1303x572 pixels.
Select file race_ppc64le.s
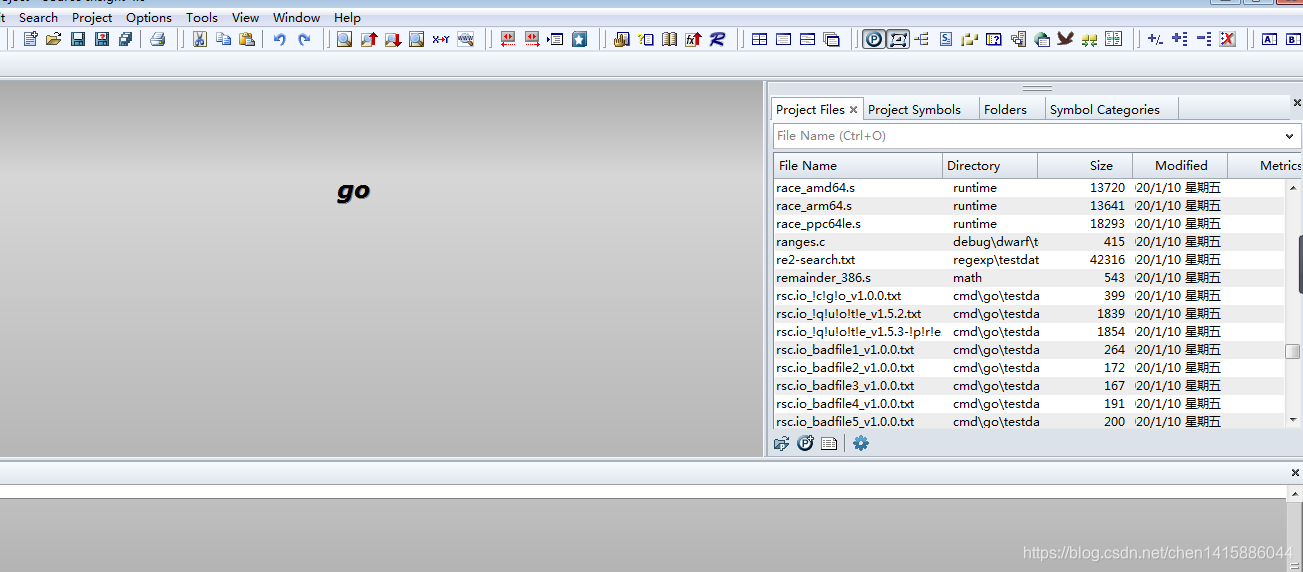tap(1028, 224)
